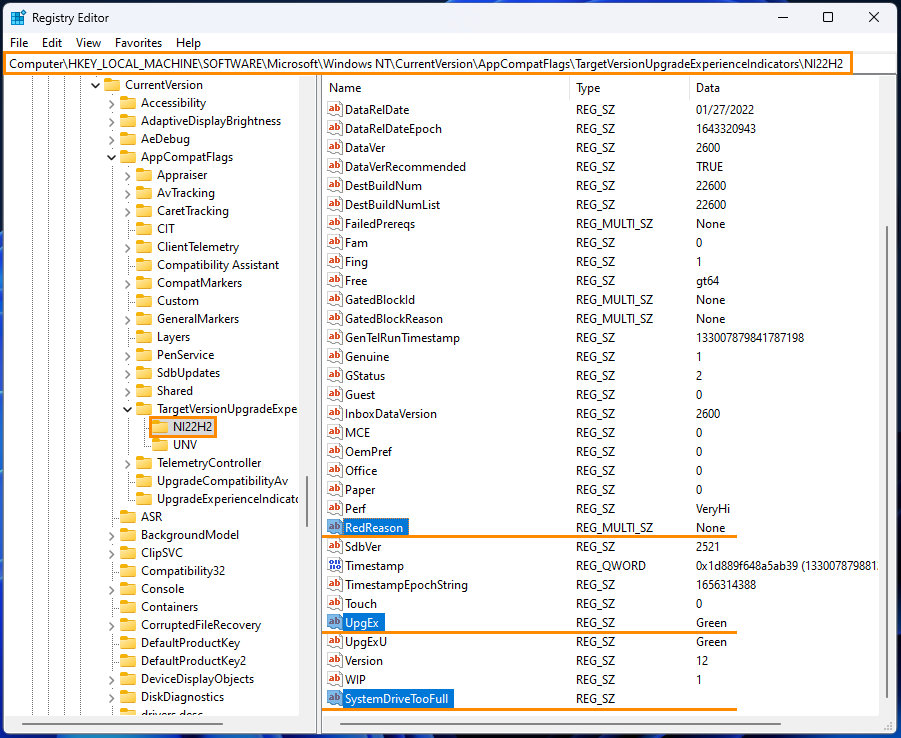Select the GenTelRunTimestamp value name
The image size is (901, 738).
coord(402,338)
